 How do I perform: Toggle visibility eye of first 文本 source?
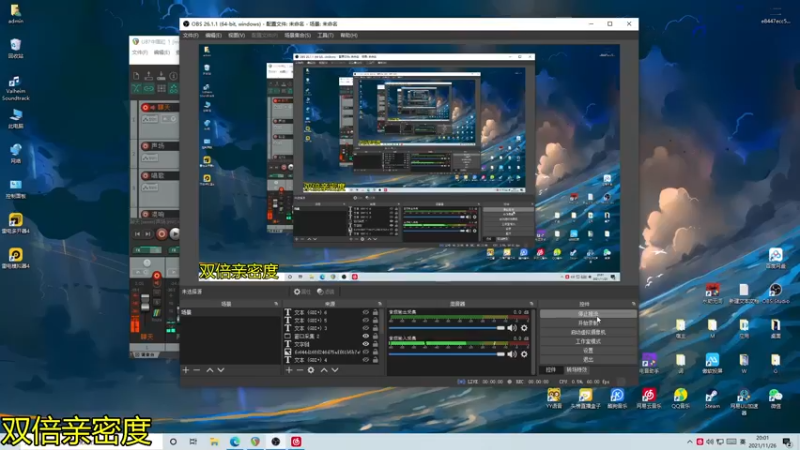pos(366,312)
